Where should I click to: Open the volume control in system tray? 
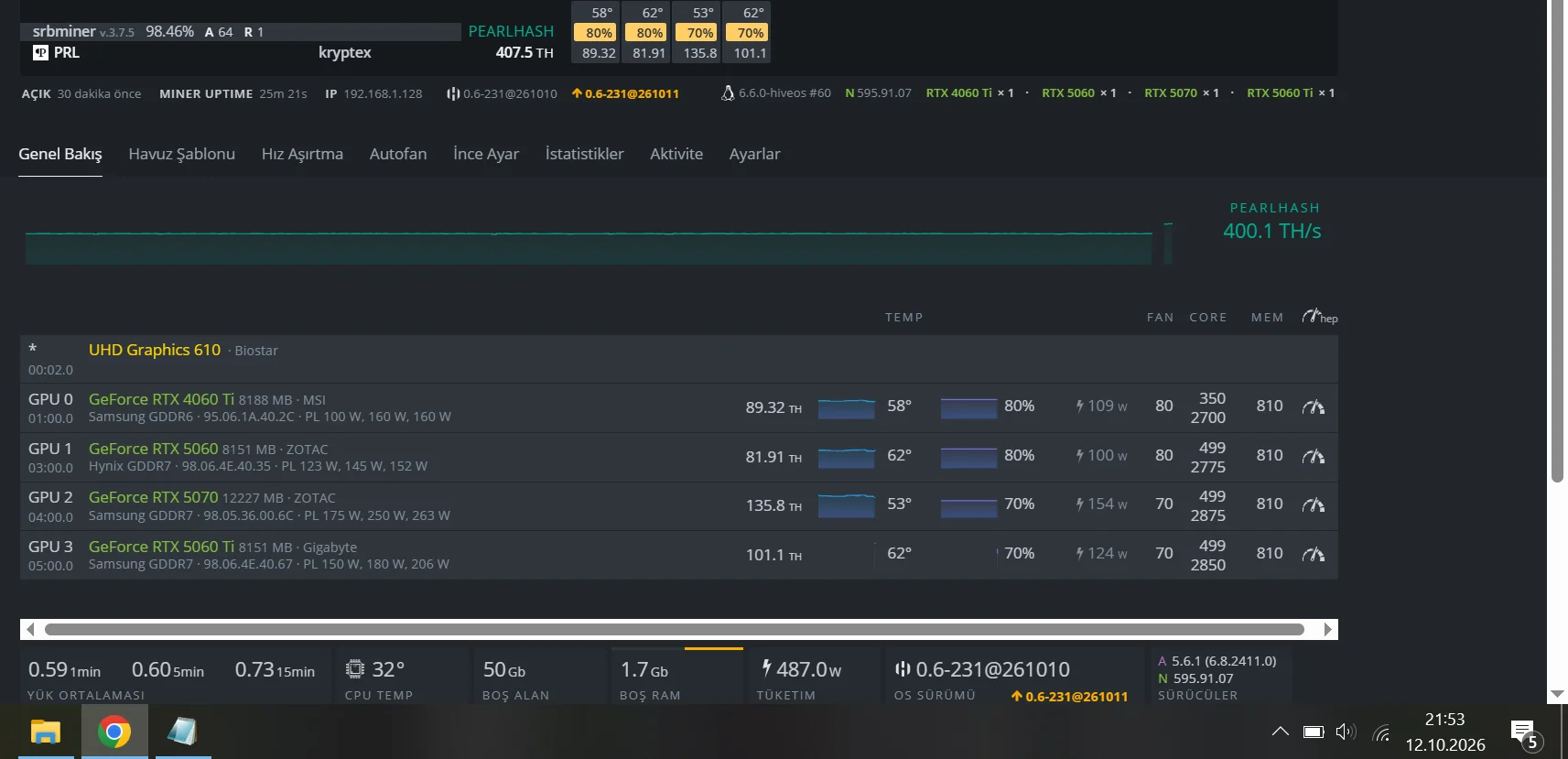tap(1346, 732)
